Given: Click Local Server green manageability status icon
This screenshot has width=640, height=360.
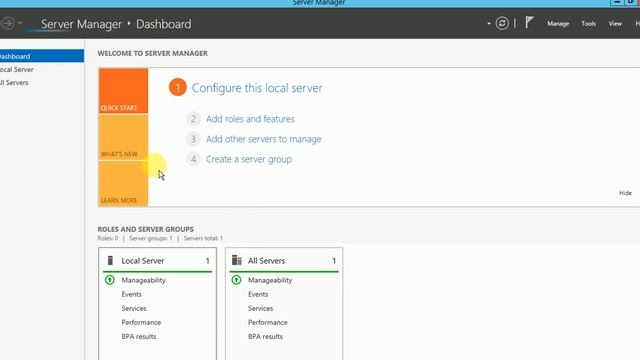Looking at the screenshot, I should click(x=110, y=280).
